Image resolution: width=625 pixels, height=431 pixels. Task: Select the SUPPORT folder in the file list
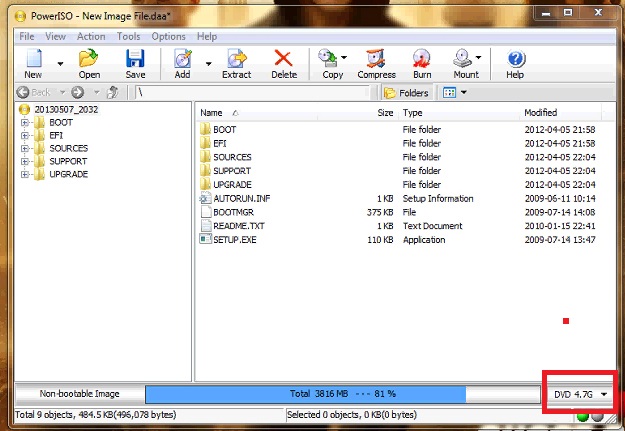coord(232,171)
